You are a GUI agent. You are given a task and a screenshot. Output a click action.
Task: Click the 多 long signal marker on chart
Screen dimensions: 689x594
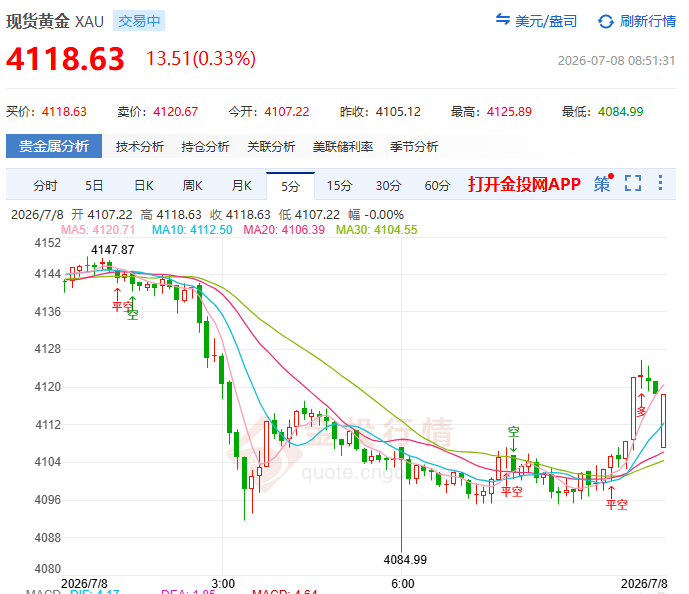(x=642, y=411)
